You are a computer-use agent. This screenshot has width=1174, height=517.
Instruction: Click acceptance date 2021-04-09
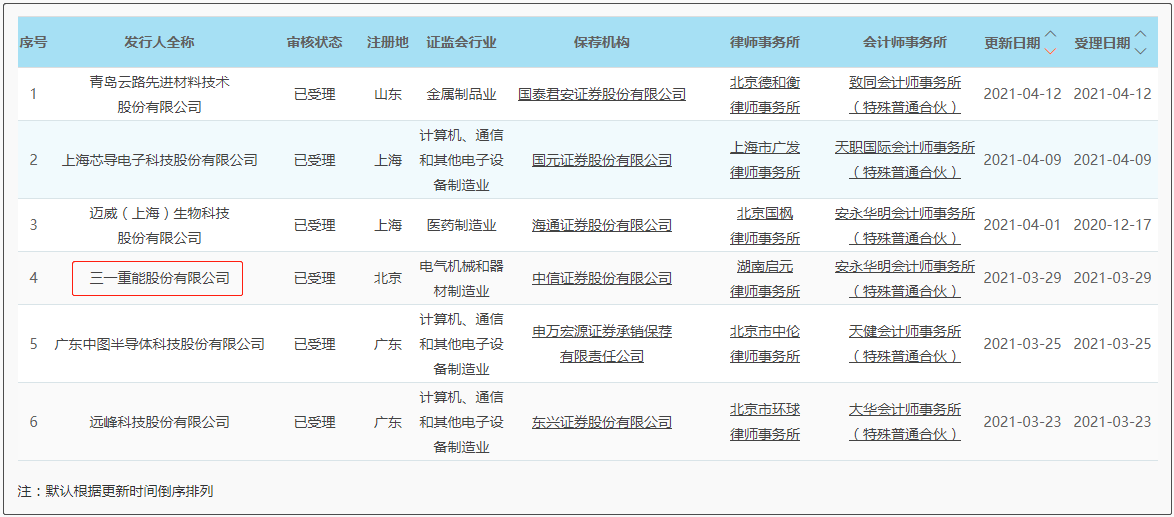pyautogui.click(x=1112, y=160)
